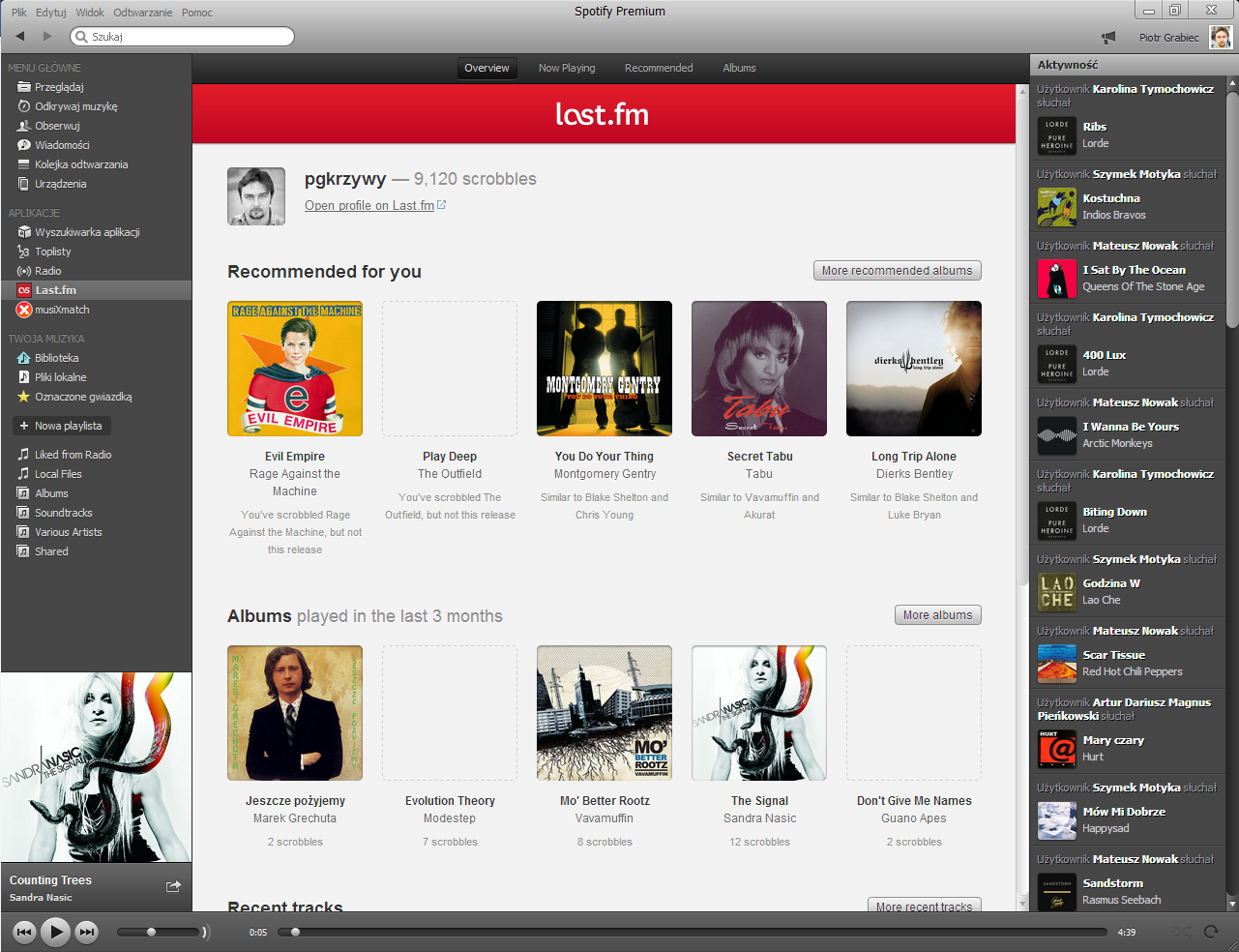Click the pgkrzywy profile avatar

(256, 196)
